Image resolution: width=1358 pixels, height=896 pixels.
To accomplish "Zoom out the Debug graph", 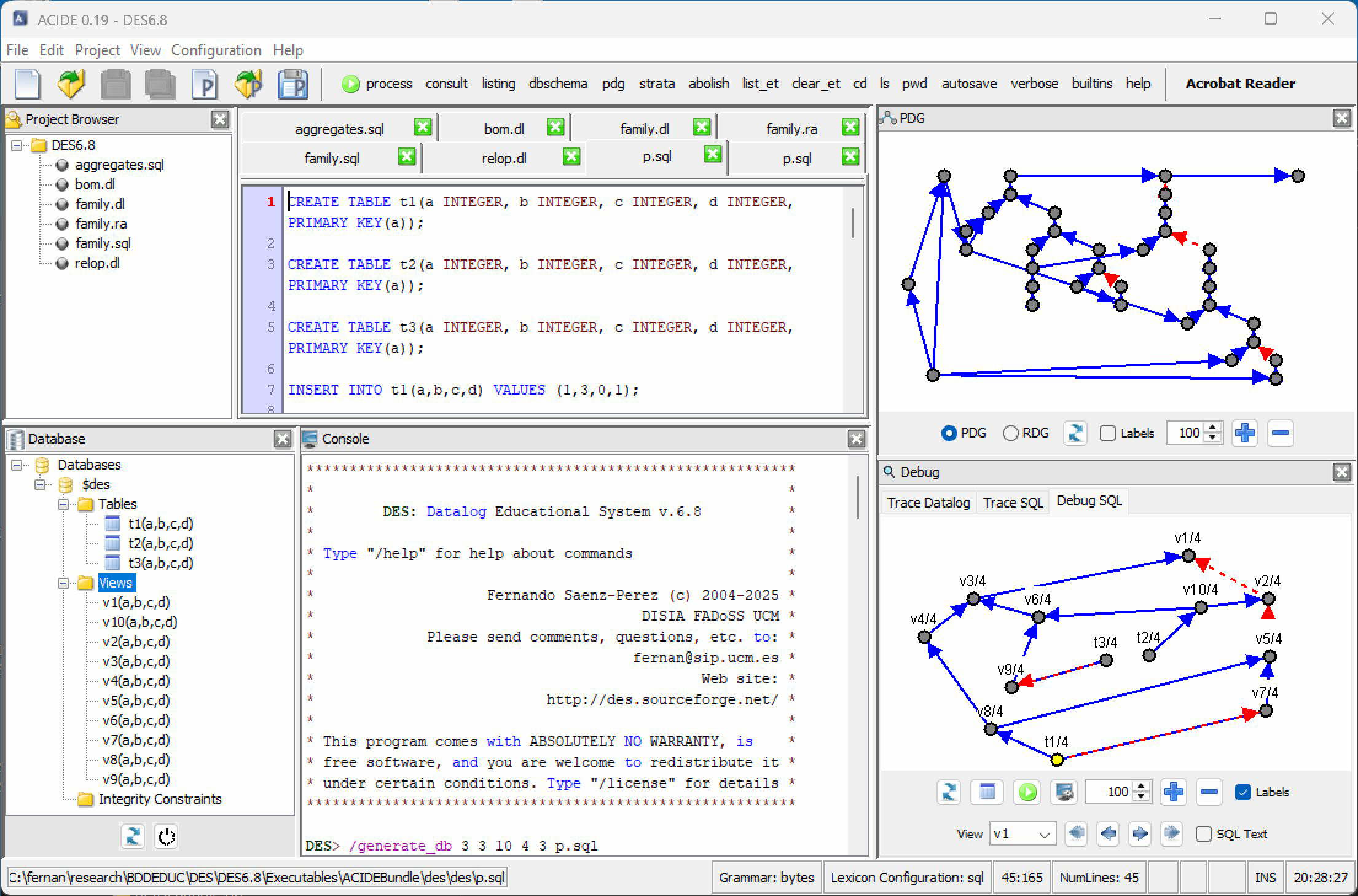I will point(1209,792).
